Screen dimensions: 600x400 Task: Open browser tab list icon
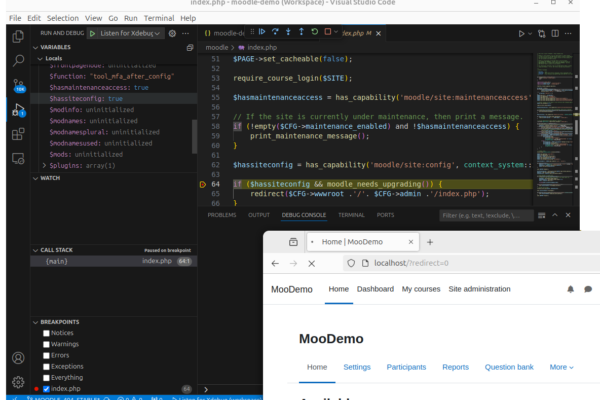293,242
